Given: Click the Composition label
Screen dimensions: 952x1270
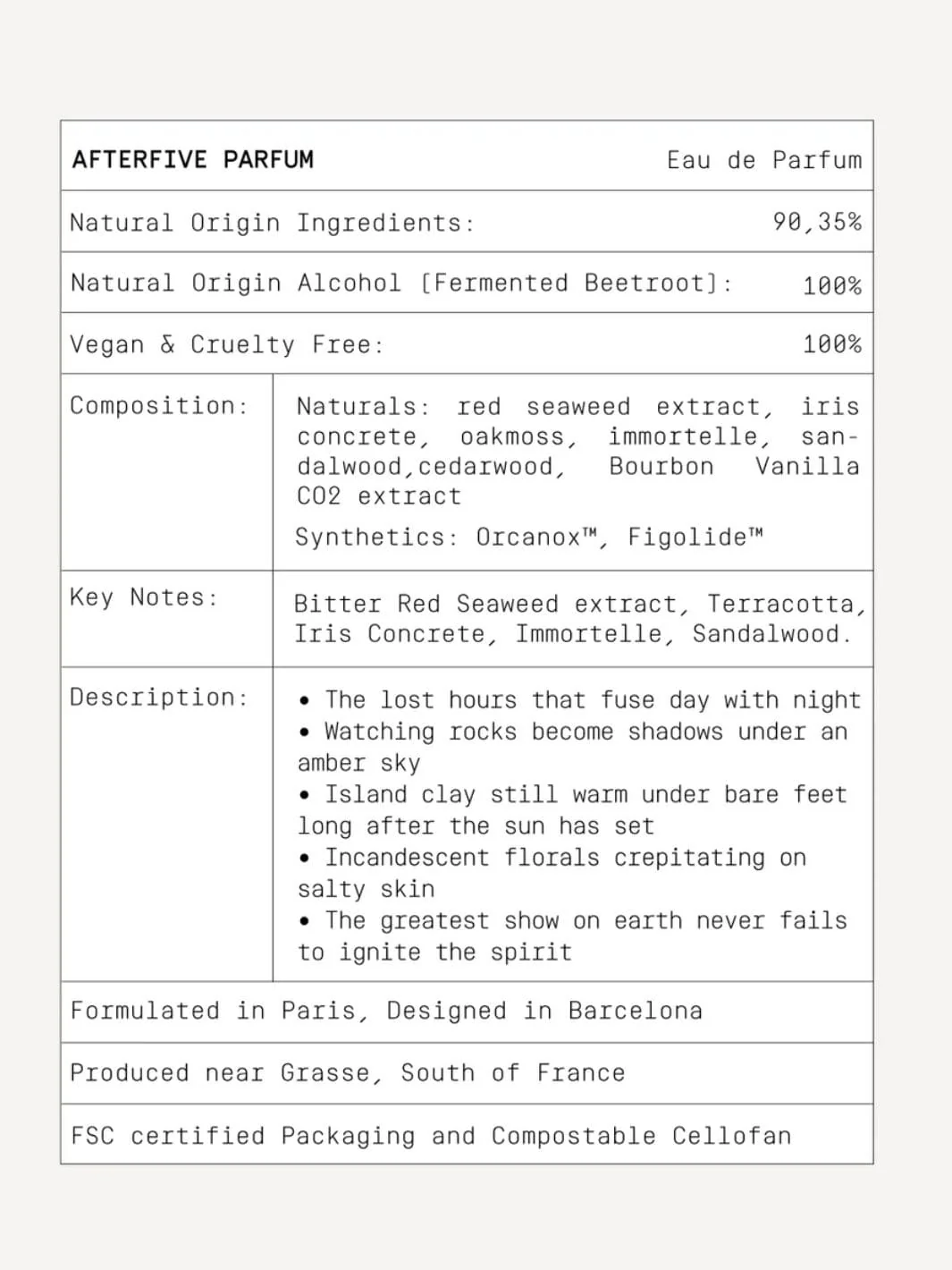Looking at the screenshot, I should point(159,406).
